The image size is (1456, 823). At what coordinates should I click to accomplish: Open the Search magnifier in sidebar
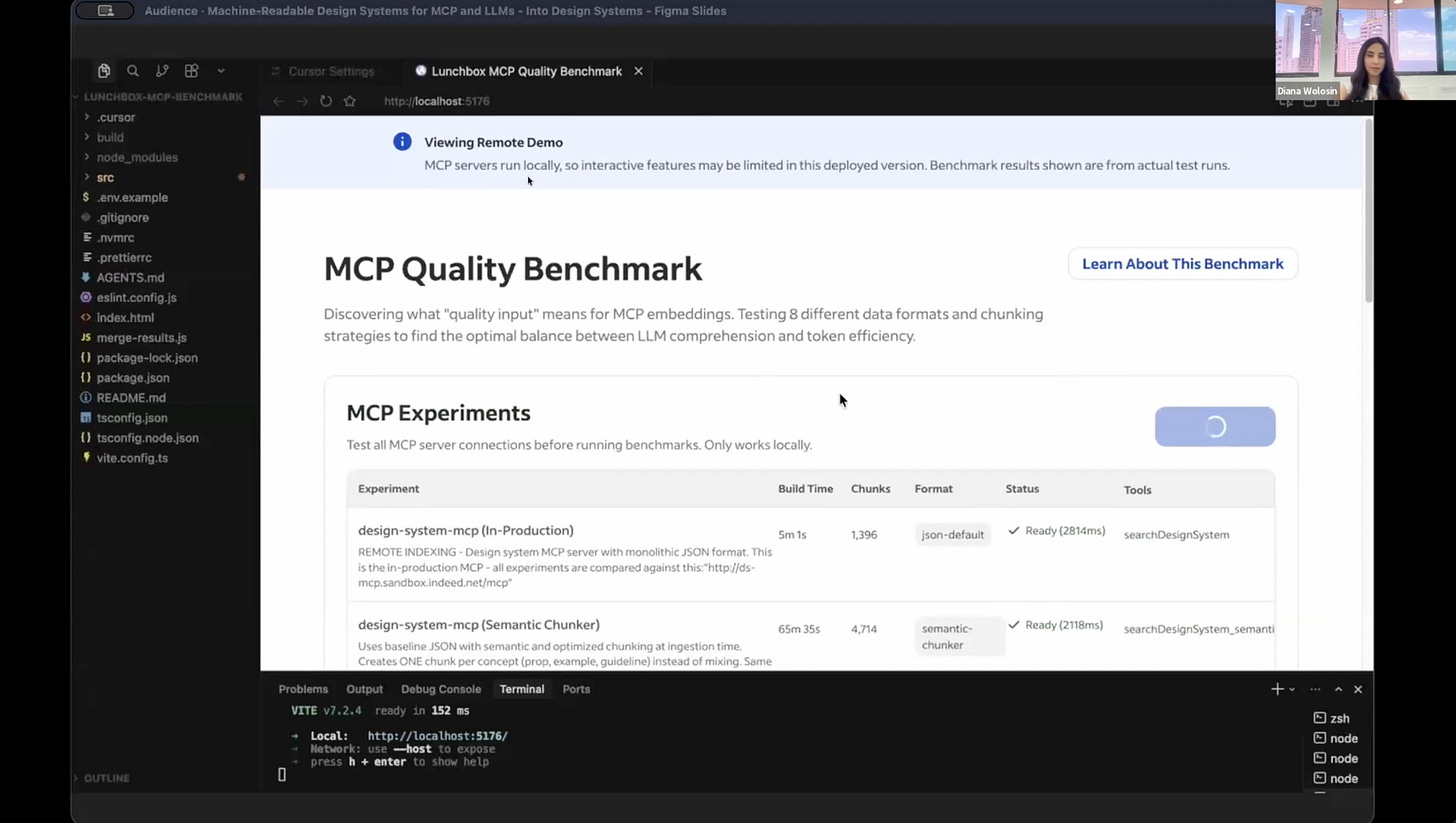(x=132, y=71)
